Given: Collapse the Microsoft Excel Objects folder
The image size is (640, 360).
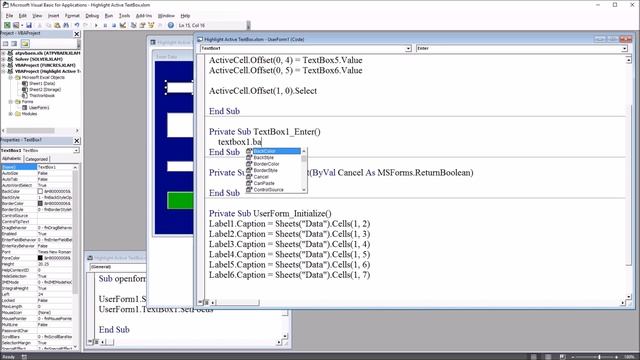Looking at the screenshot, I should point(11,77).
